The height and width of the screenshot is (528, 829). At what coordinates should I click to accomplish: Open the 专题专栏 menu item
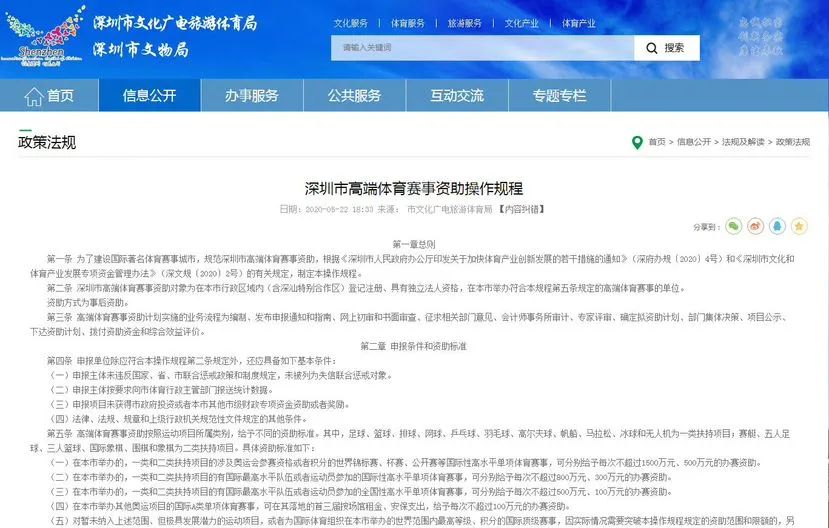pos(559,96)
